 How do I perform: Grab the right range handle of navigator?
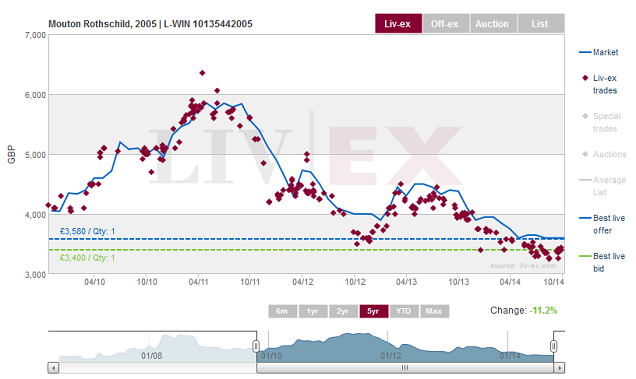554,346
